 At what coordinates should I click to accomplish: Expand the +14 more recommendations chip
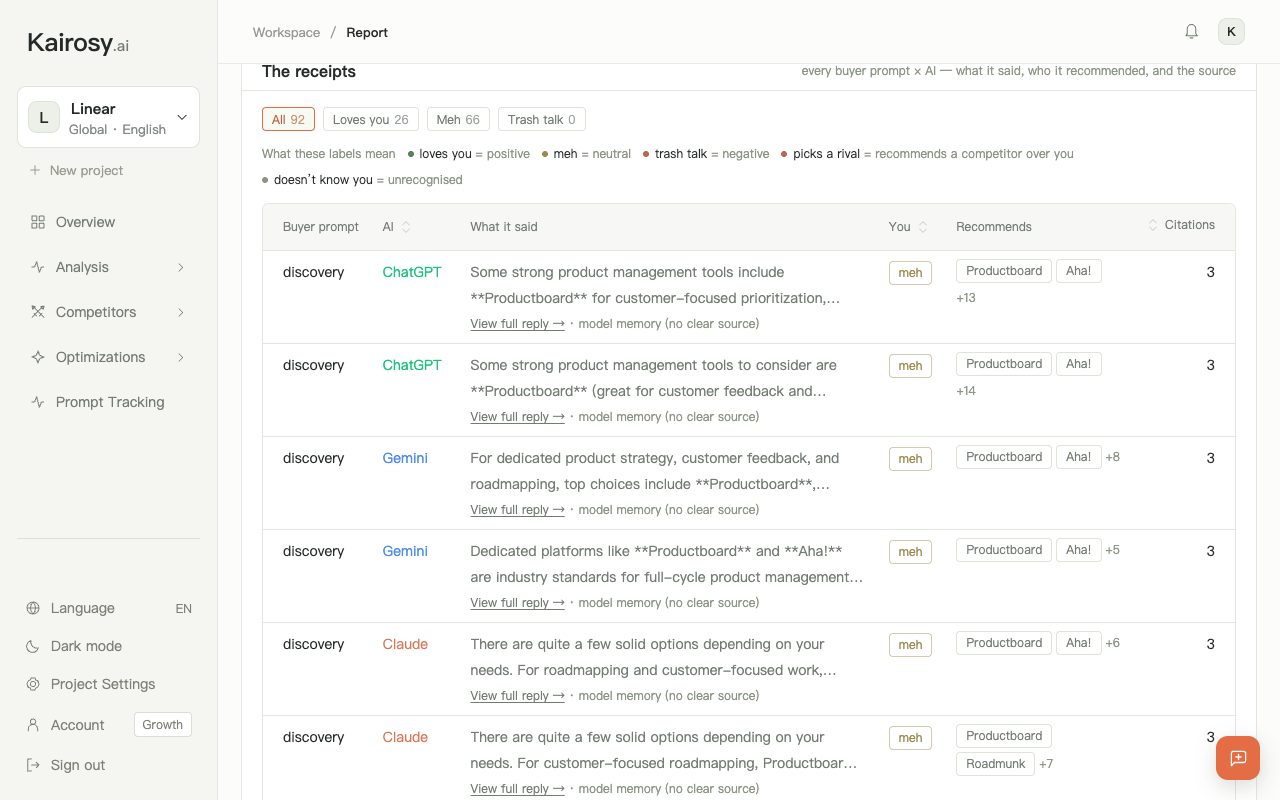coord(966,391)
